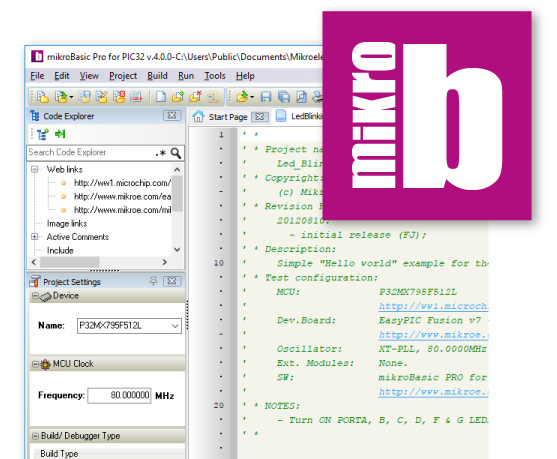Click the Code Explorer horizontal scroll left arrow
This screenshot has width=557, height=459.
pos(34,262)
